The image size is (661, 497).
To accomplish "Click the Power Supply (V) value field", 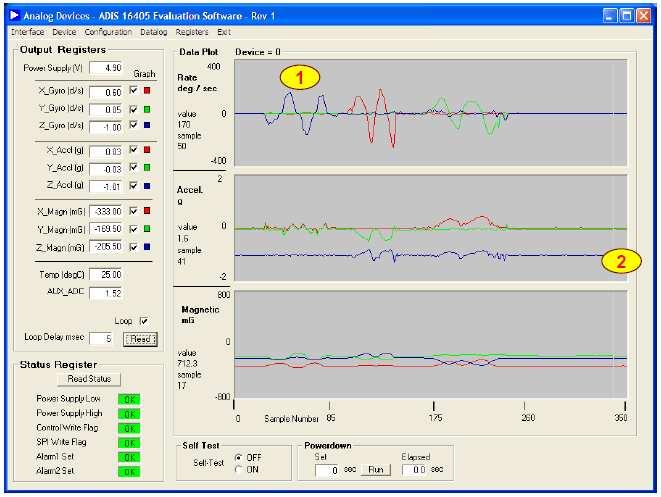I will click(x=106, y=68).
